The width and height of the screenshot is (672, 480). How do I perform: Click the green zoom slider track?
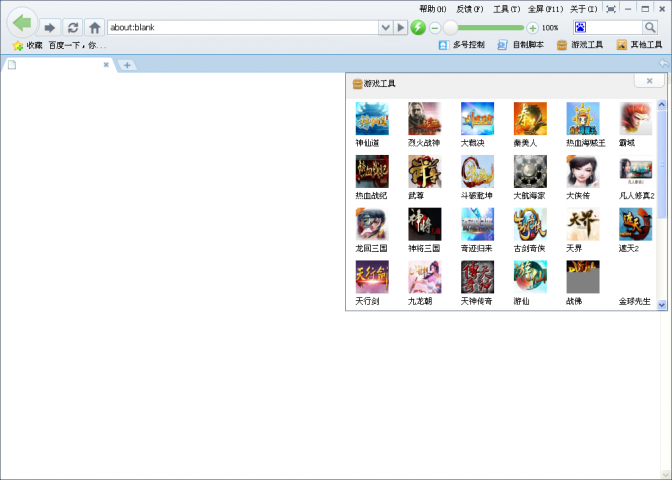click(x=491, y=28)
